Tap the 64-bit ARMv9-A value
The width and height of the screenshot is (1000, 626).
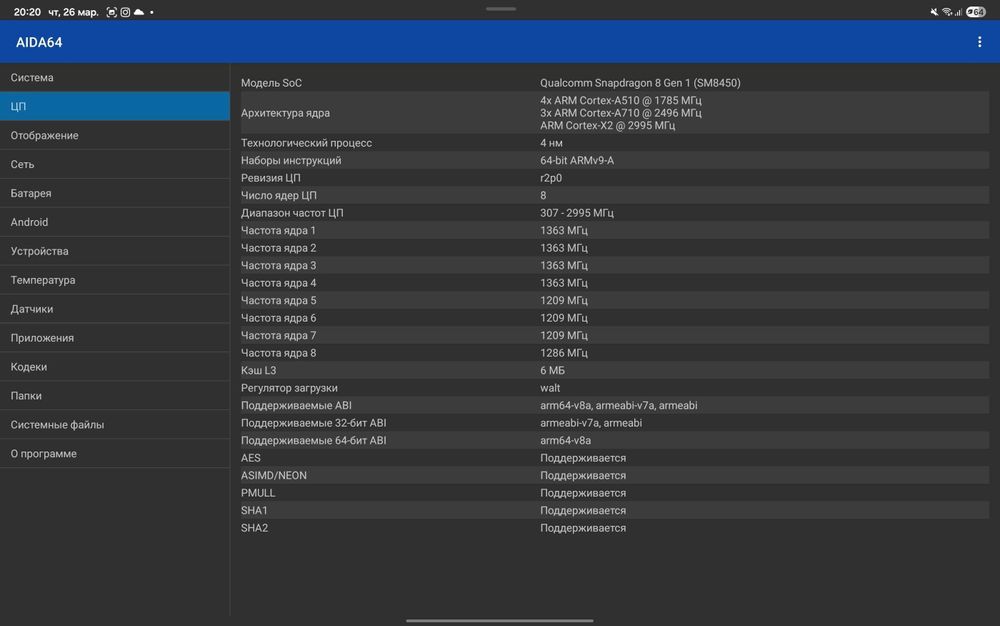coord(577,161)
